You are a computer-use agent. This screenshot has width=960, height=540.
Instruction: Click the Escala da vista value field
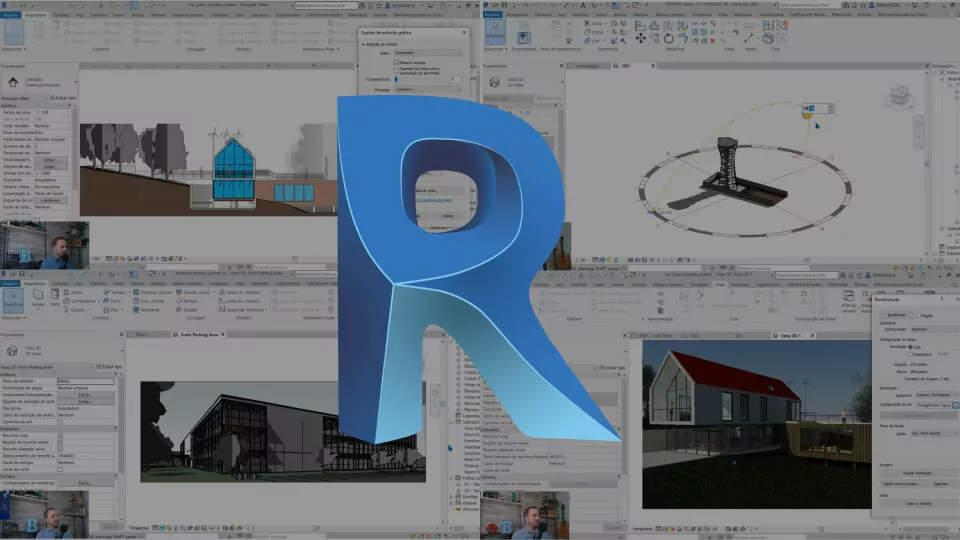[x=53, y=113]
